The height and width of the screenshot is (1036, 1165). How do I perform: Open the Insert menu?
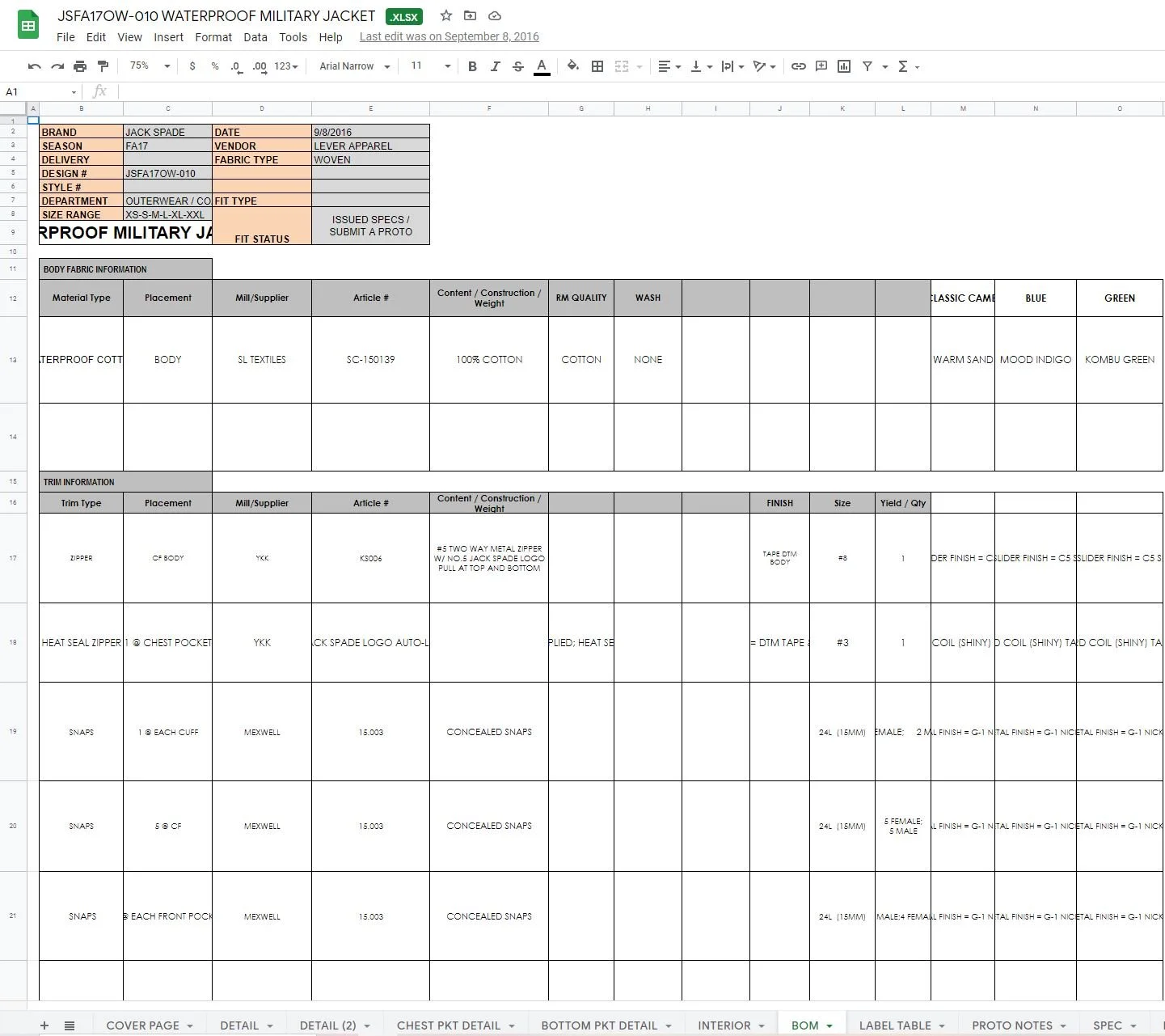(x=168, y=37)
